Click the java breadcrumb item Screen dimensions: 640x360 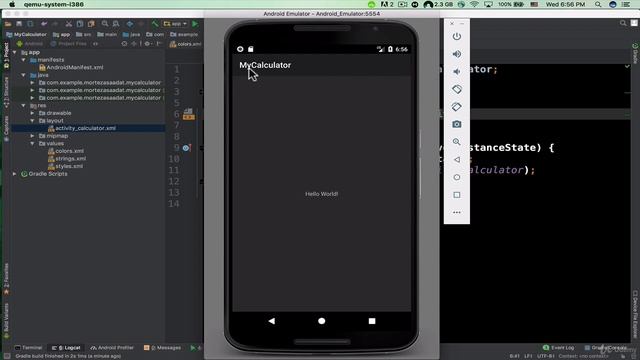coord(131,35)
